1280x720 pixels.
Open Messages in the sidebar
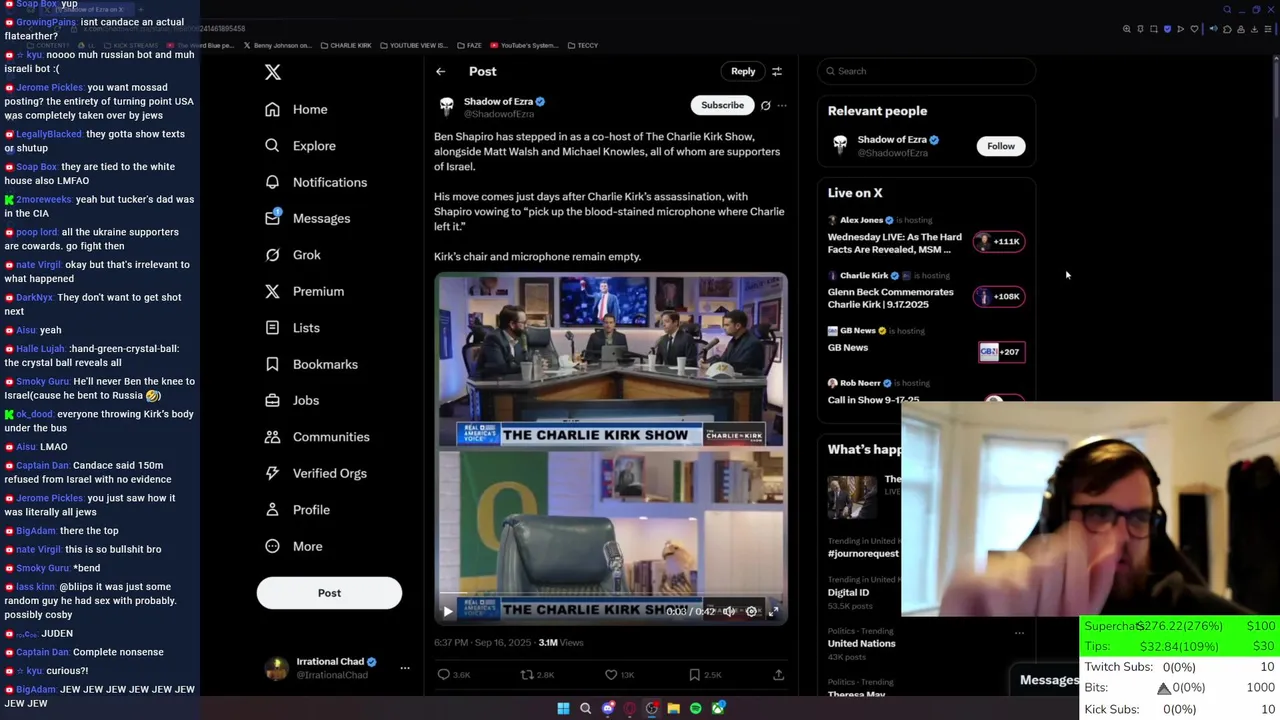pyautogui.click(x=307, y=218)
